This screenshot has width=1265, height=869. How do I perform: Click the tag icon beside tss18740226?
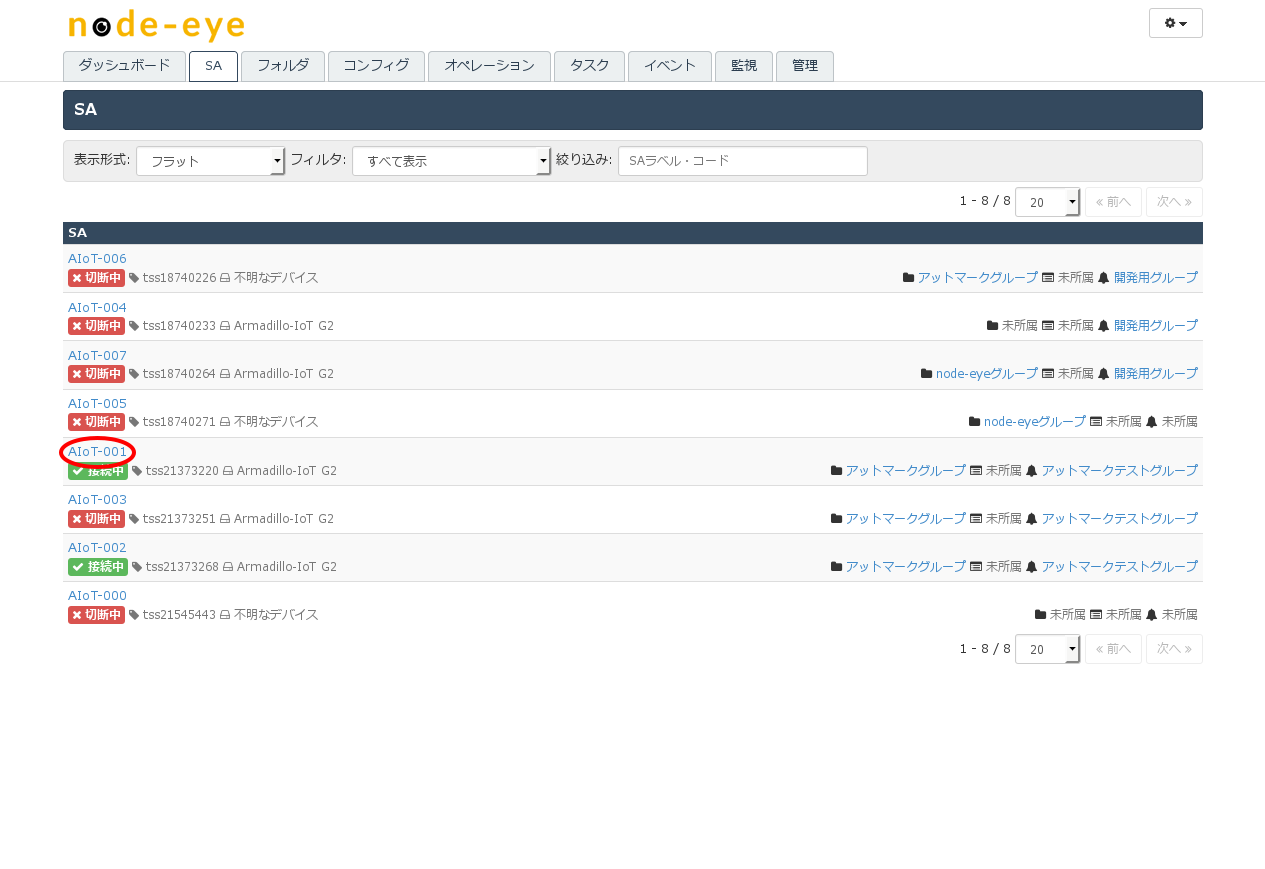134,278
